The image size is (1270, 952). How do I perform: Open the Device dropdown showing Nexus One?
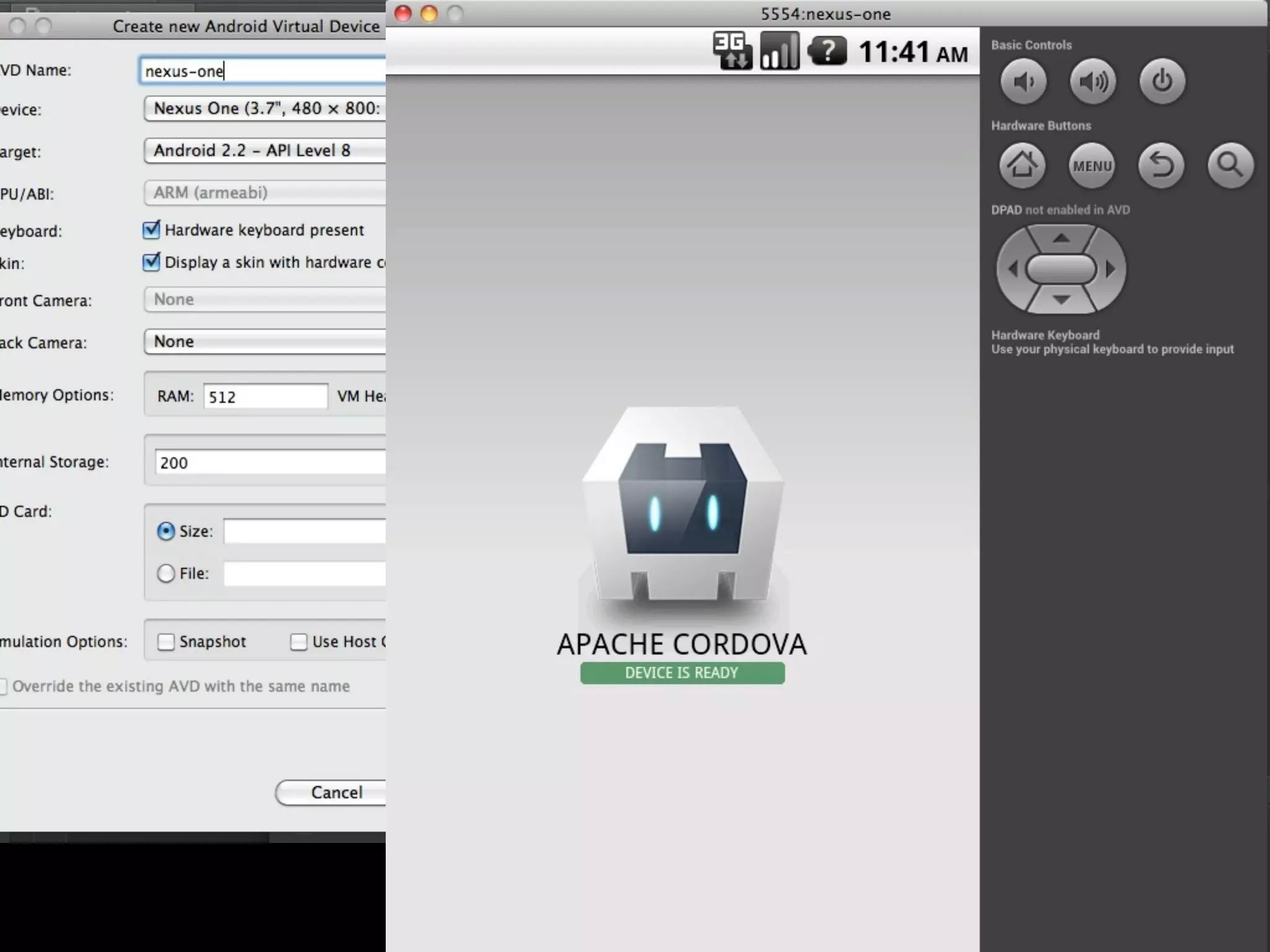pyautogui.click(x=265, y=108)
